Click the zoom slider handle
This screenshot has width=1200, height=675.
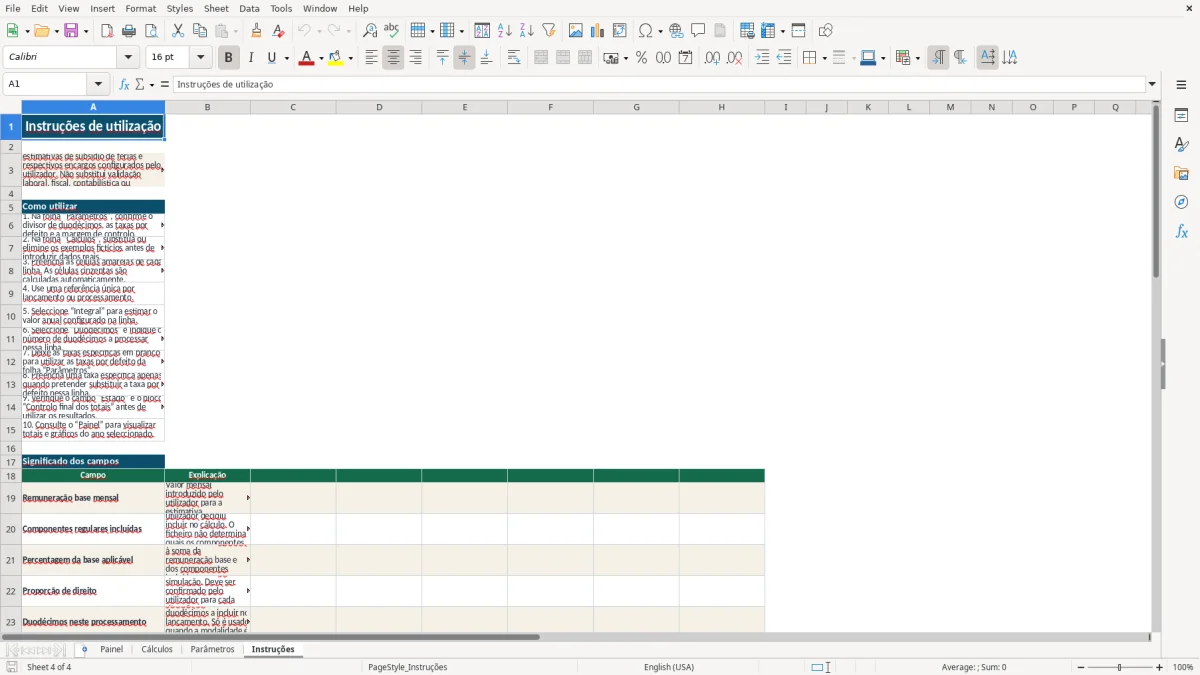(x=1119, y=667)
